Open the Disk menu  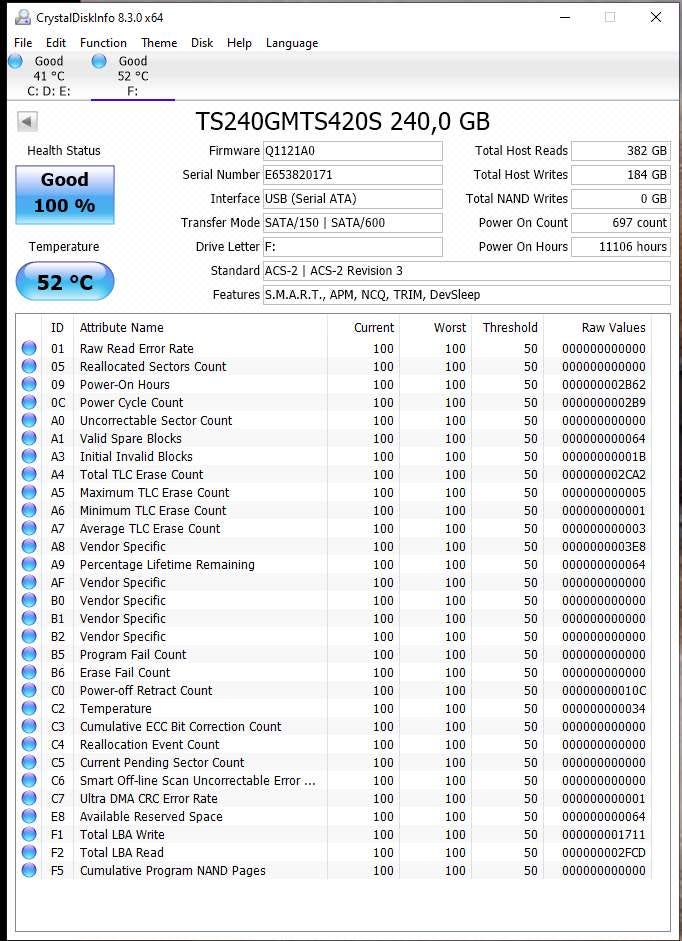pyautogui.click(x=202, y=43)
